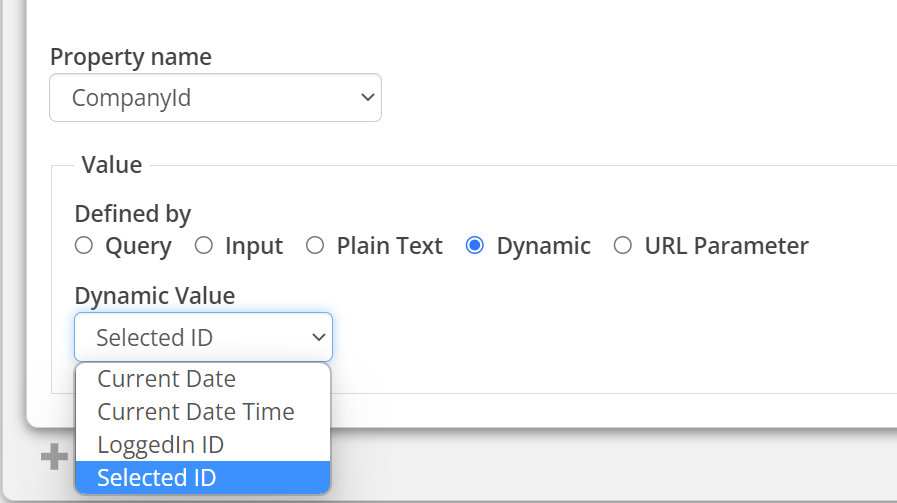This screenshot has width=897, height=503.
Task: Click the 'Dynamic Value' field label
Action: pos(155,296)
